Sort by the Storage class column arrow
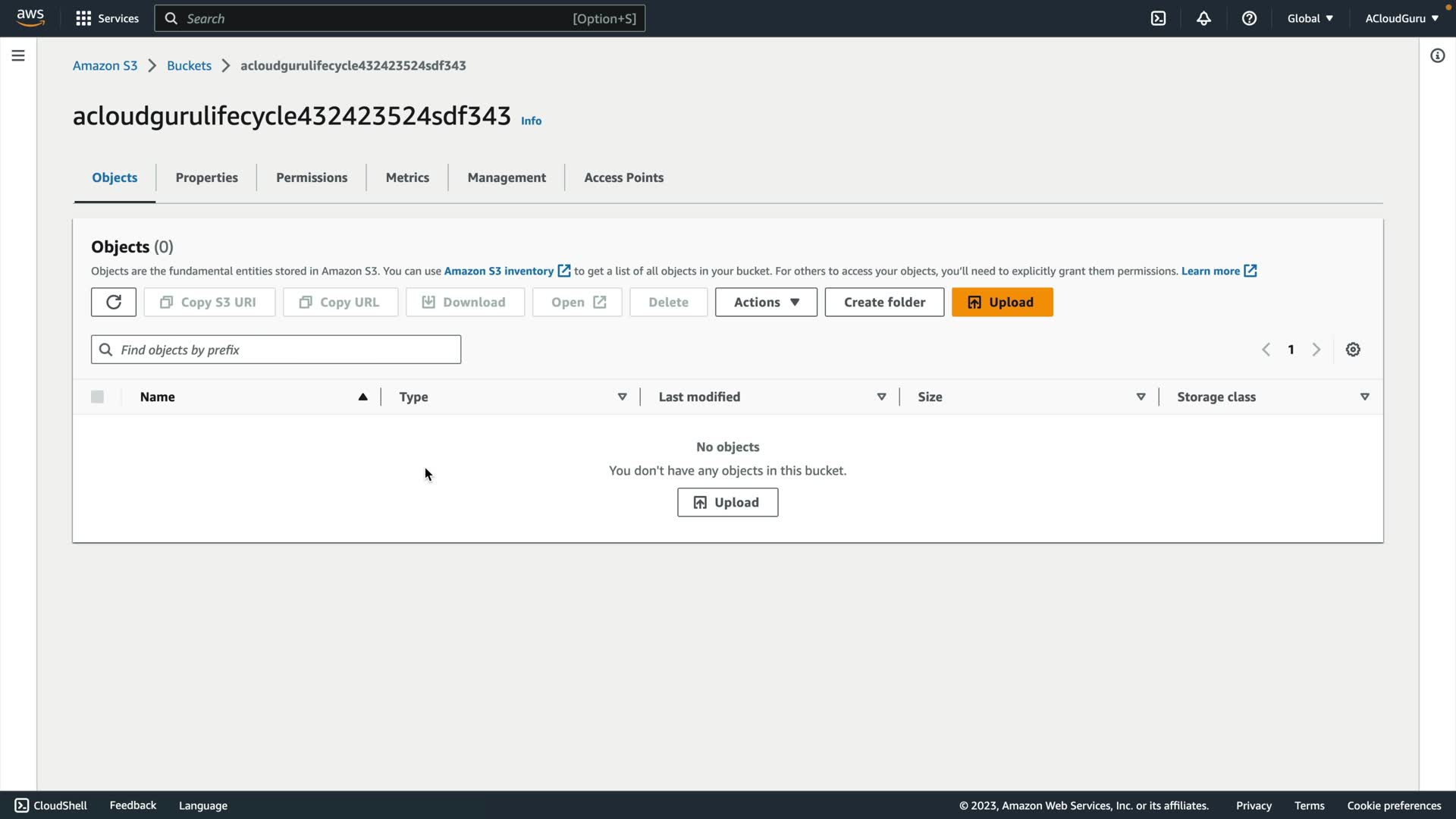 tap(1364, 397)
